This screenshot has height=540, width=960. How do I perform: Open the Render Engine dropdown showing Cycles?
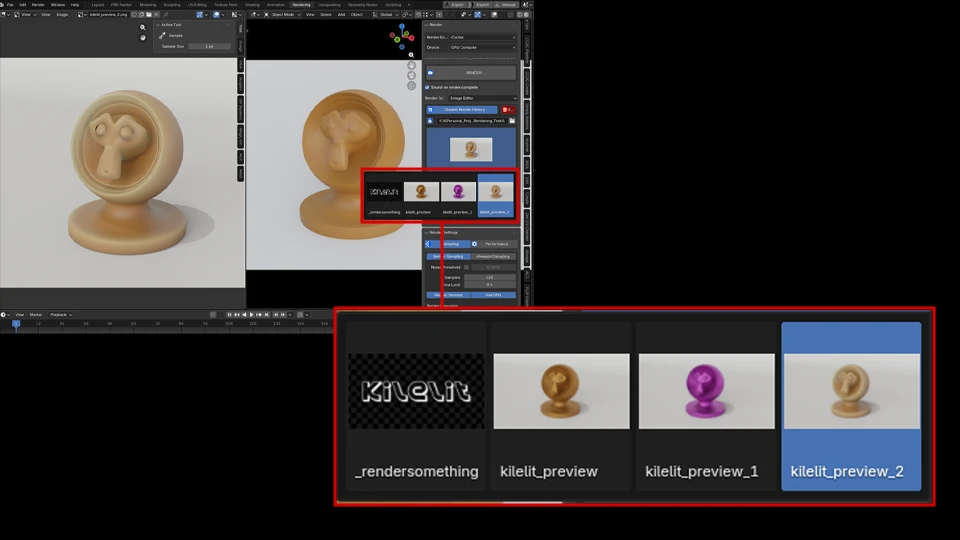[x=482, y=37]
